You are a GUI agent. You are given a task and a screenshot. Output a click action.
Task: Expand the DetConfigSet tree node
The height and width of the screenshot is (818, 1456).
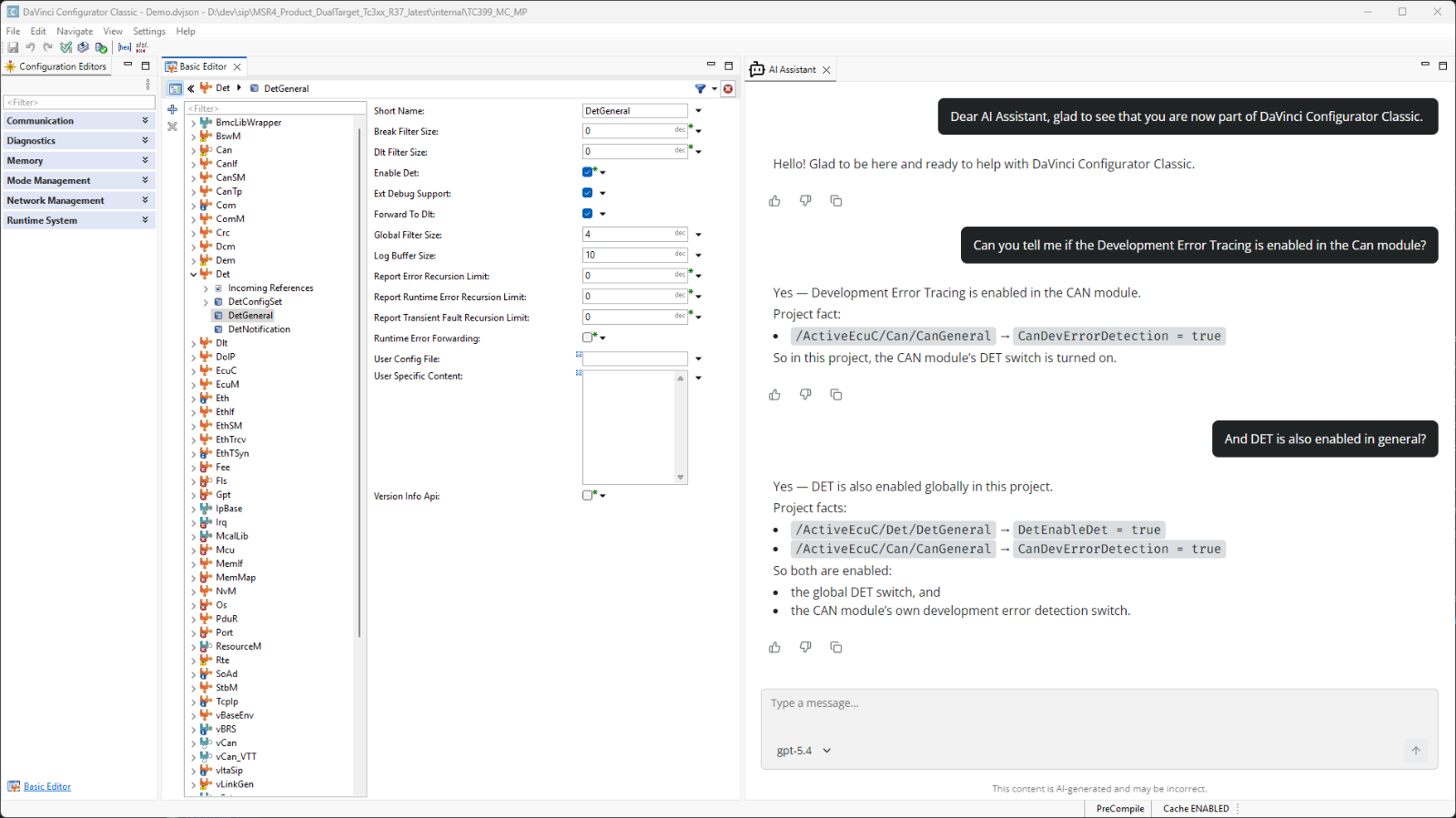coord(206,302)
